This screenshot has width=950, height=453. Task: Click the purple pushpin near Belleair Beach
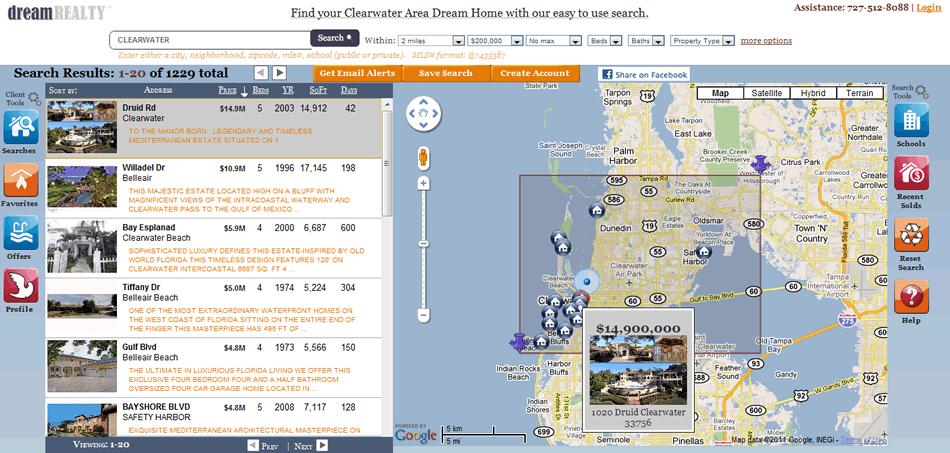519,342
